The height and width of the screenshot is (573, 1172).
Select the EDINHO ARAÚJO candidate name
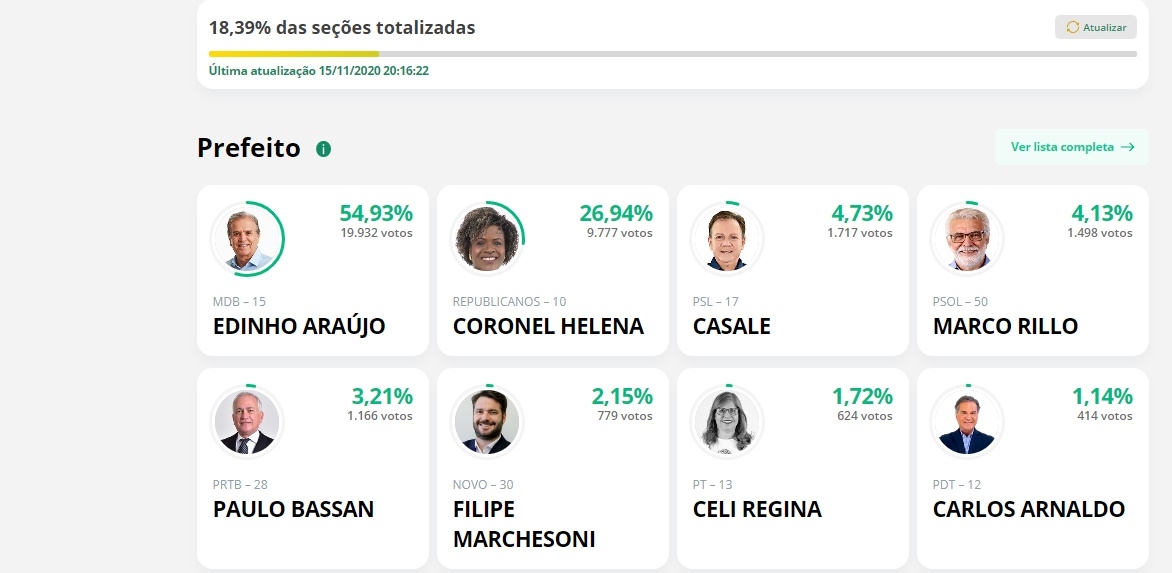[x=299, y=327]
